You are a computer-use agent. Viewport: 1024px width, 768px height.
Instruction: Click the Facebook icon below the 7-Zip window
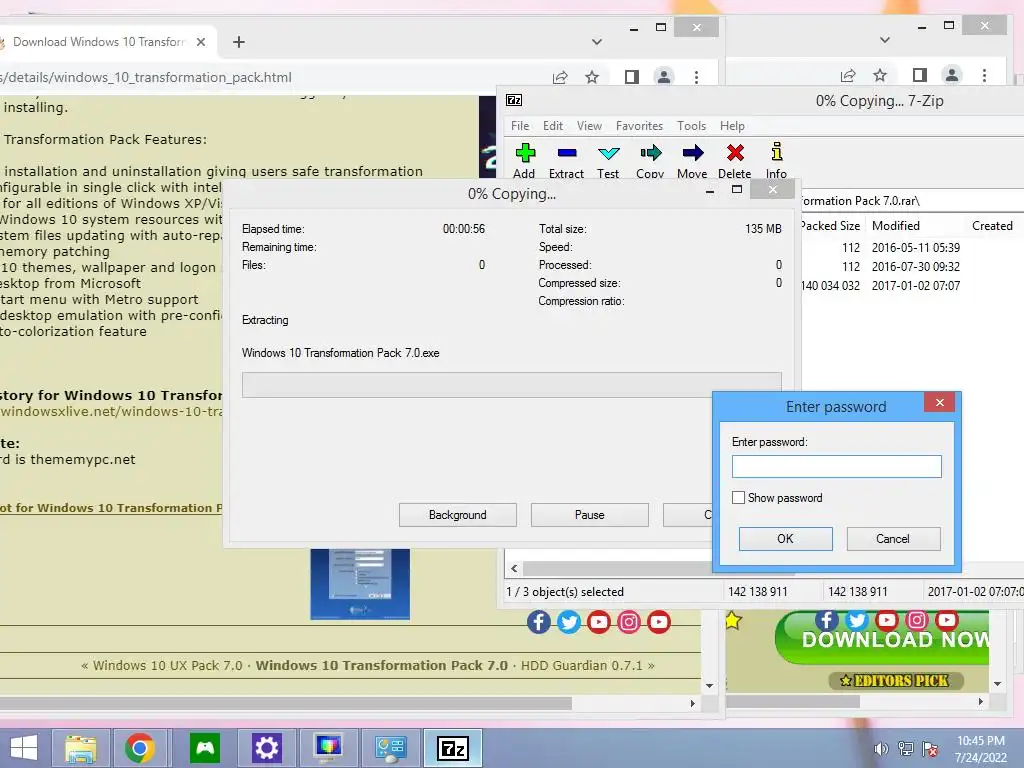(x=539, y=622)
